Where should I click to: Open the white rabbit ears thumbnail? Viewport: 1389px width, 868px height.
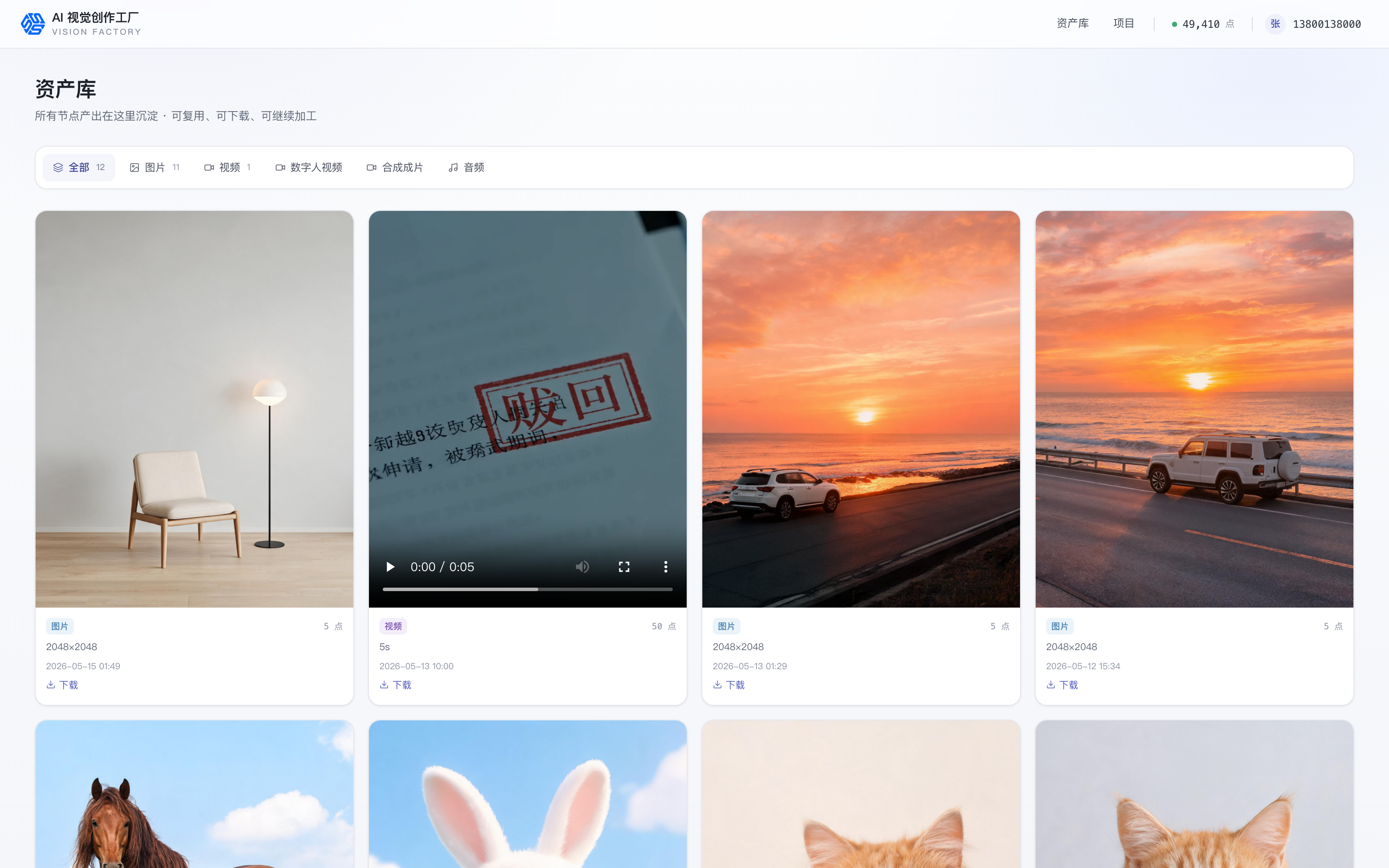[527, 795]
